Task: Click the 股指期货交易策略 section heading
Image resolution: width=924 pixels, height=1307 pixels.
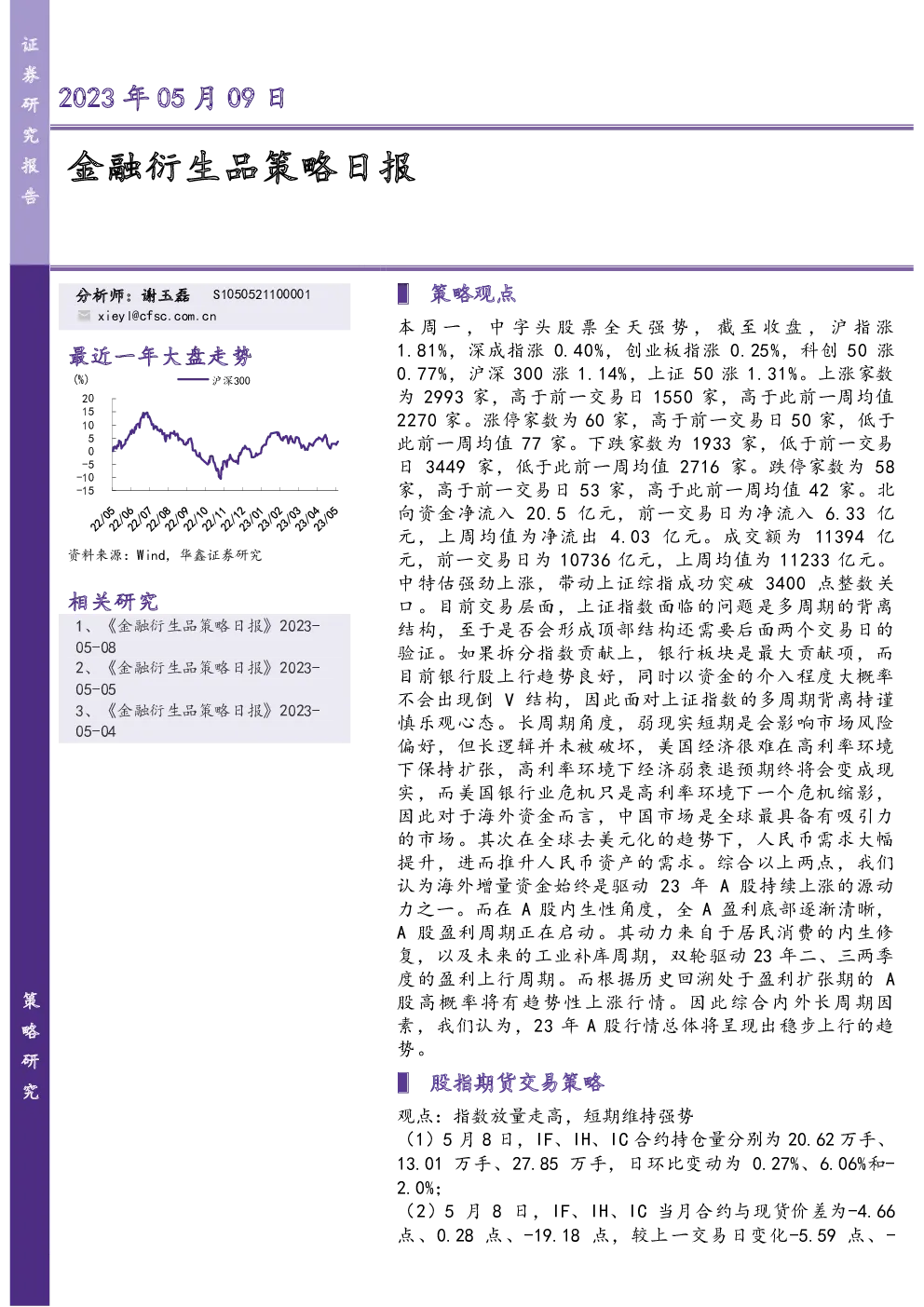Action: (517, 1082)
